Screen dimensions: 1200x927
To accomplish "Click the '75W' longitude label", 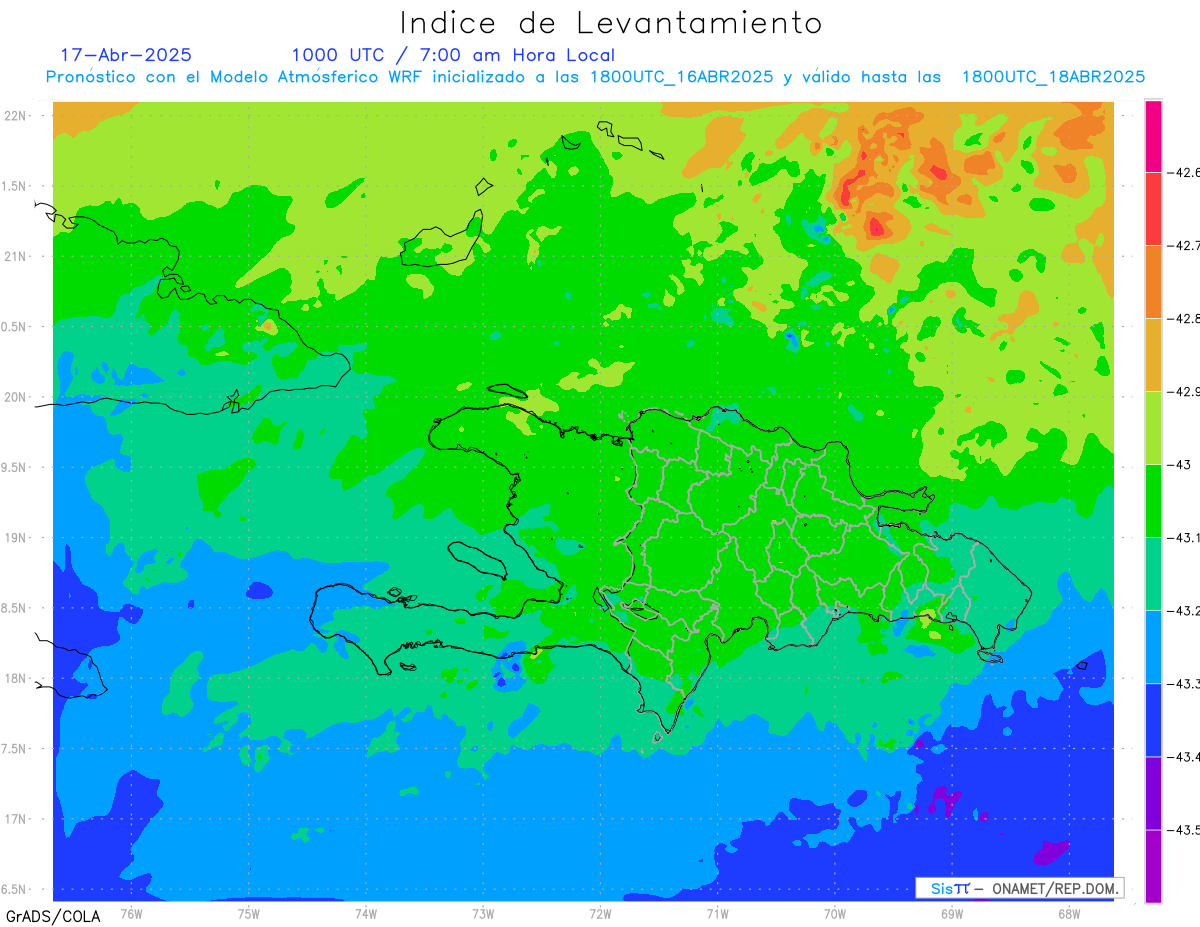I will (x=249, y=913).
